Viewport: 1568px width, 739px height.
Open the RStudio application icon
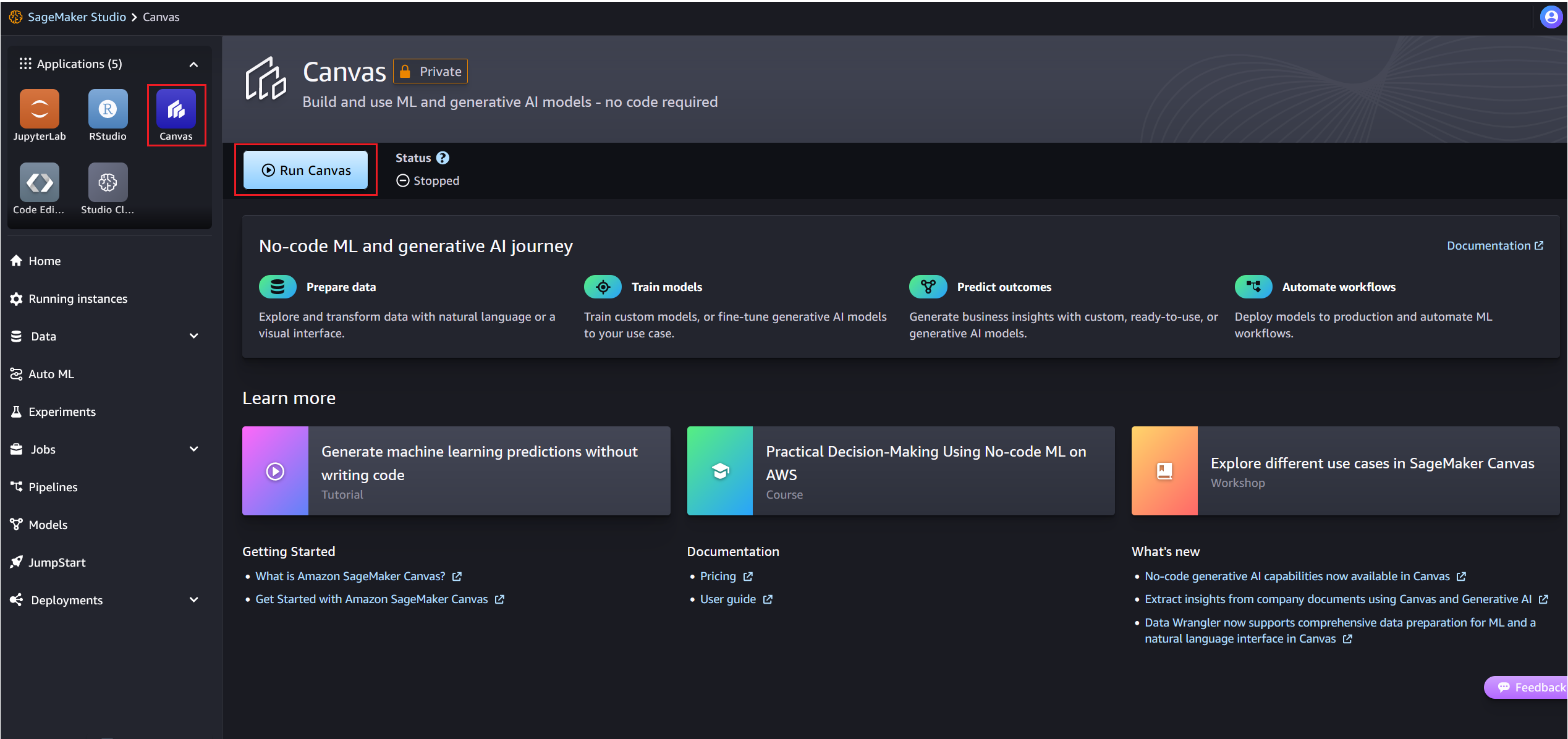pyautogui.click(x=108, y=109)
